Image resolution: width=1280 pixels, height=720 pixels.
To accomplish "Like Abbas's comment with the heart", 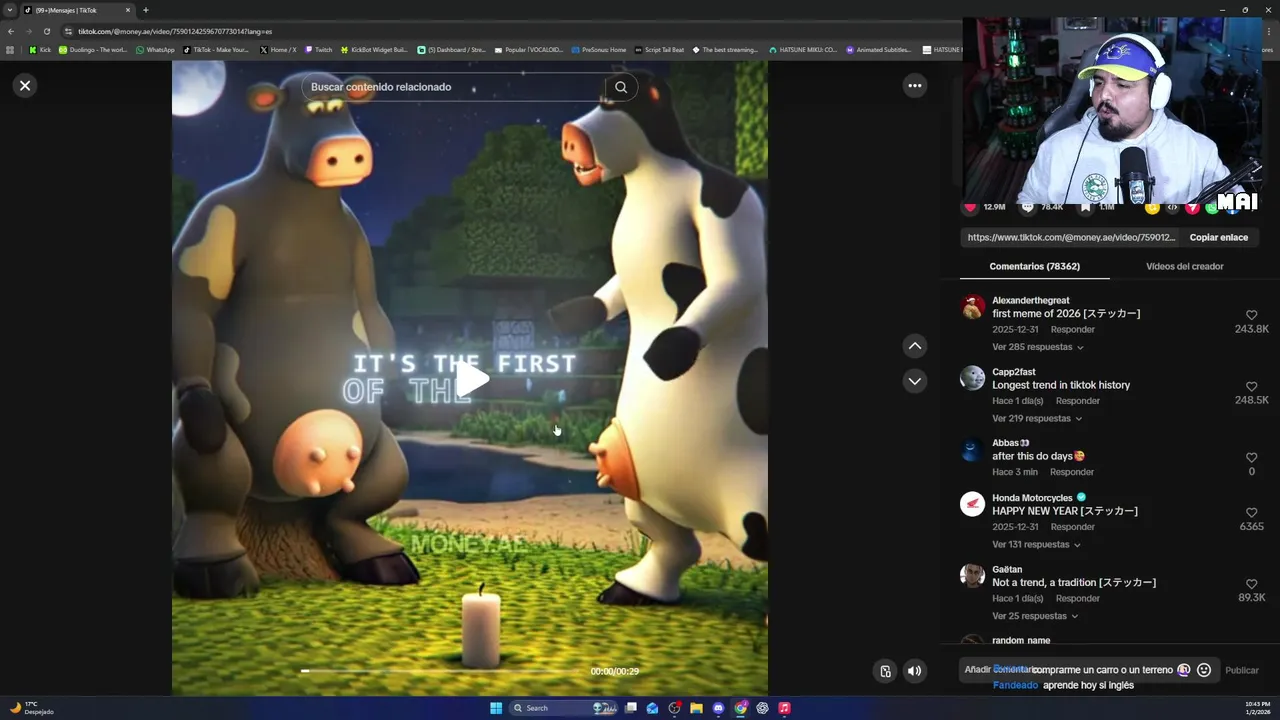I will point(1251,458).
